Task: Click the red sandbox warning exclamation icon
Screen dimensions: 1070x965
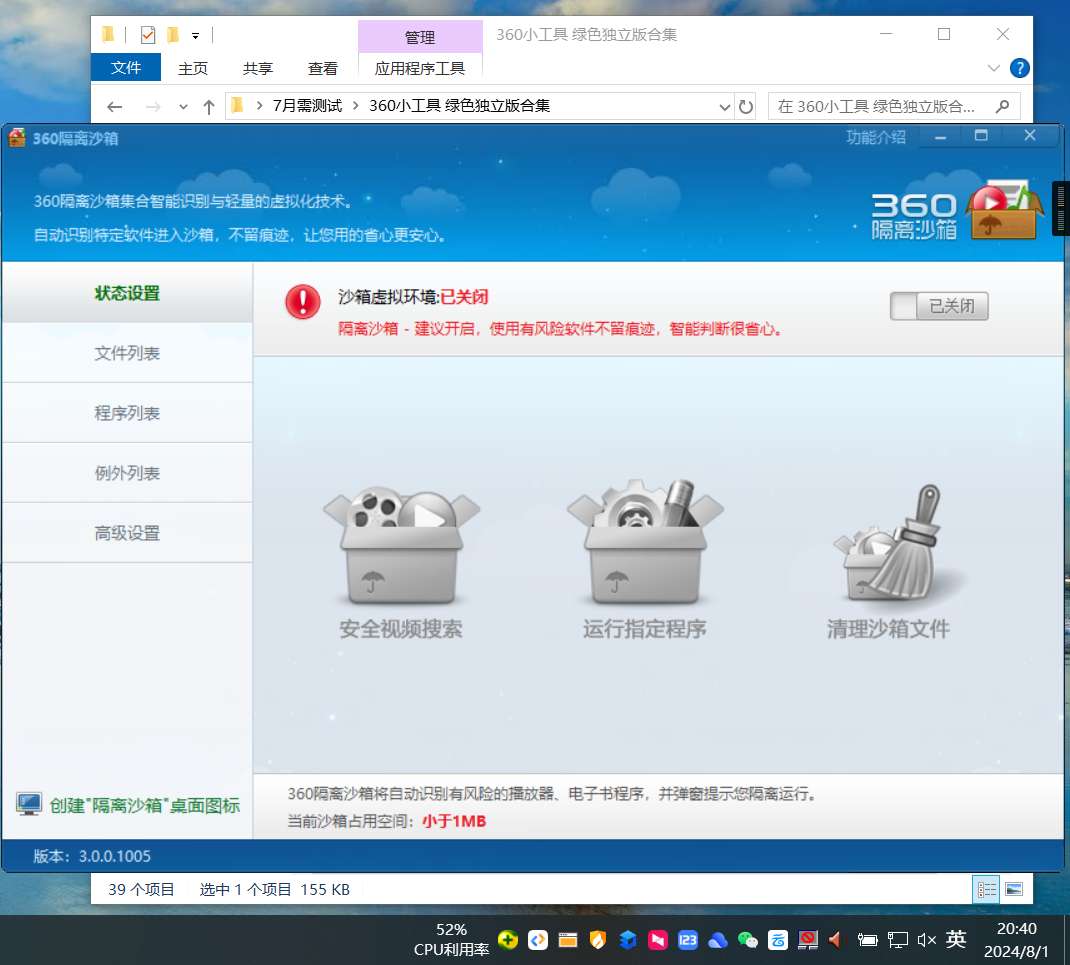Action: tap(303, 302)
